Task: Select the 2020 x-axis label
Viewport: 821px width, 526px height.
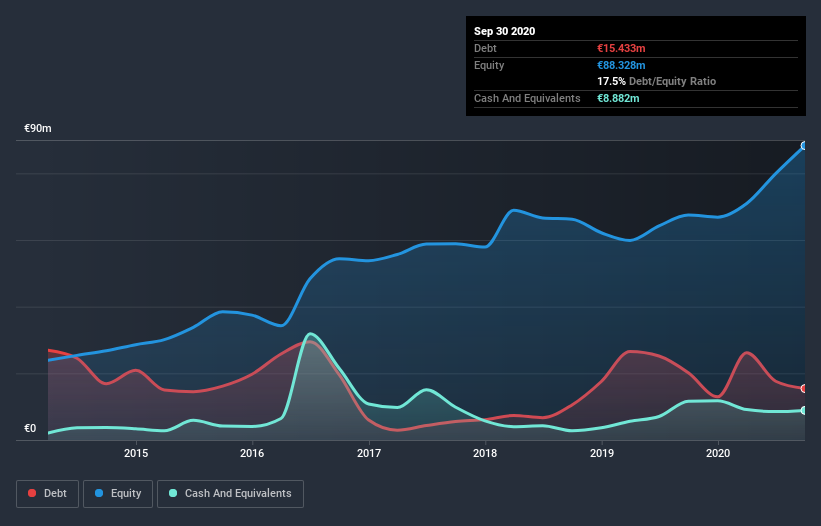Action: (x=718, y=453)
